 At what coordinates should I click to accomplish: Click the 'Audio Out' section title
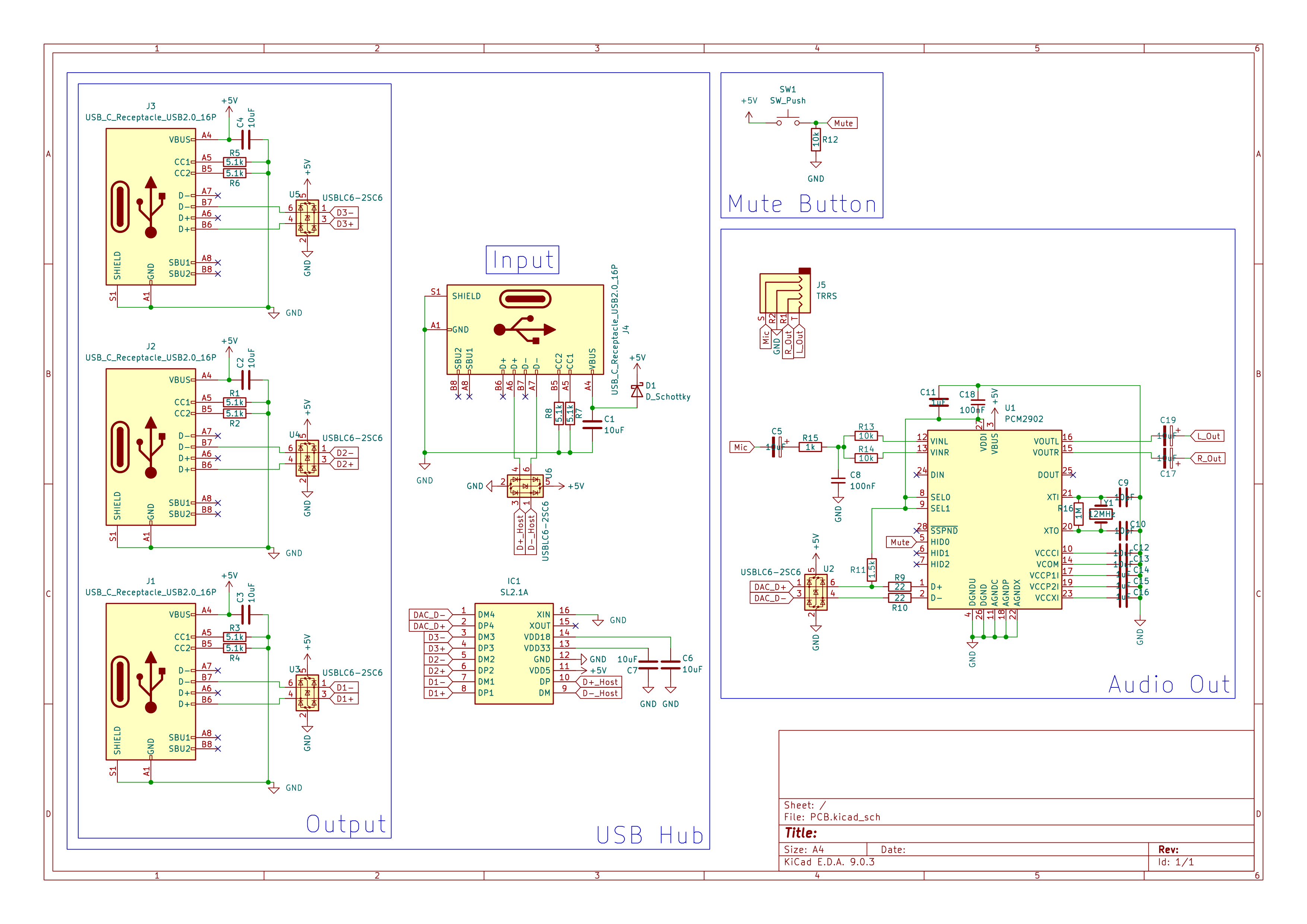tap(1170, 684)
